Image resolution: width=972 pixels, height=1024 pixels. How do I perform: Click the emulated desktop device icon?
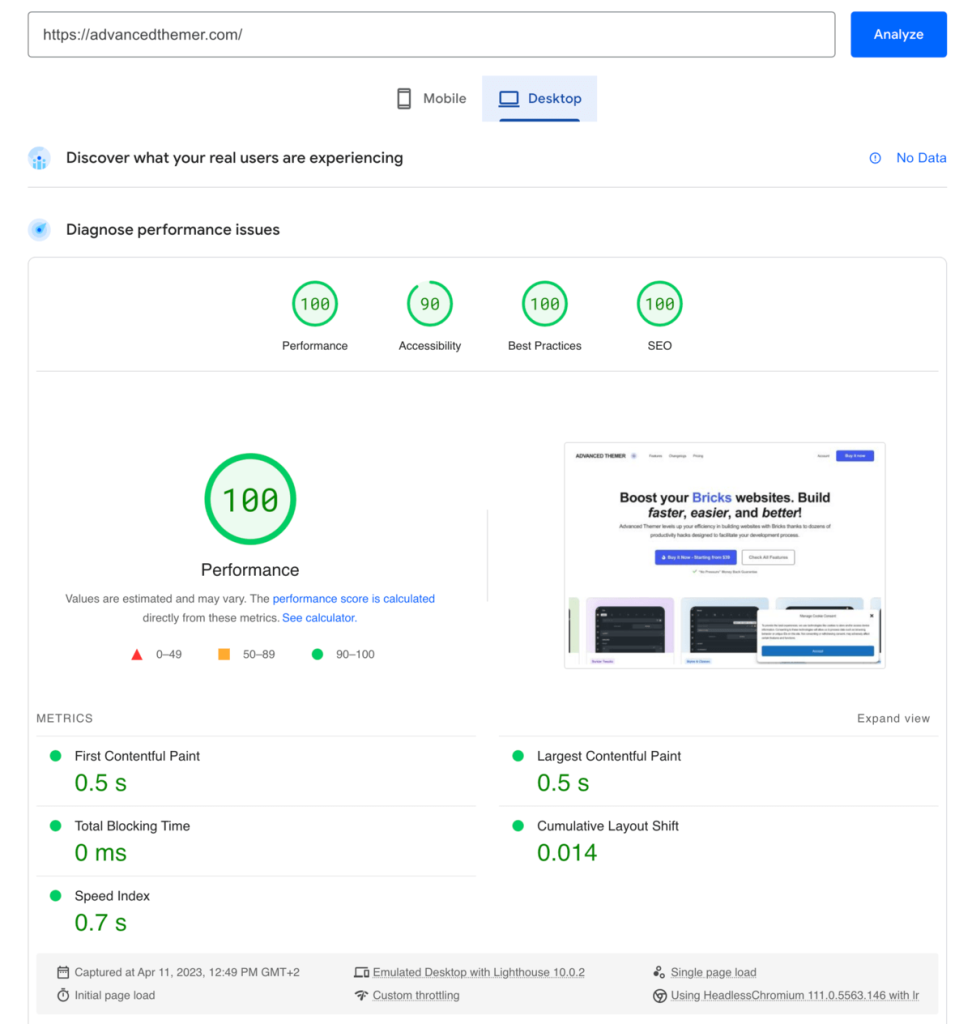point(362,971)
